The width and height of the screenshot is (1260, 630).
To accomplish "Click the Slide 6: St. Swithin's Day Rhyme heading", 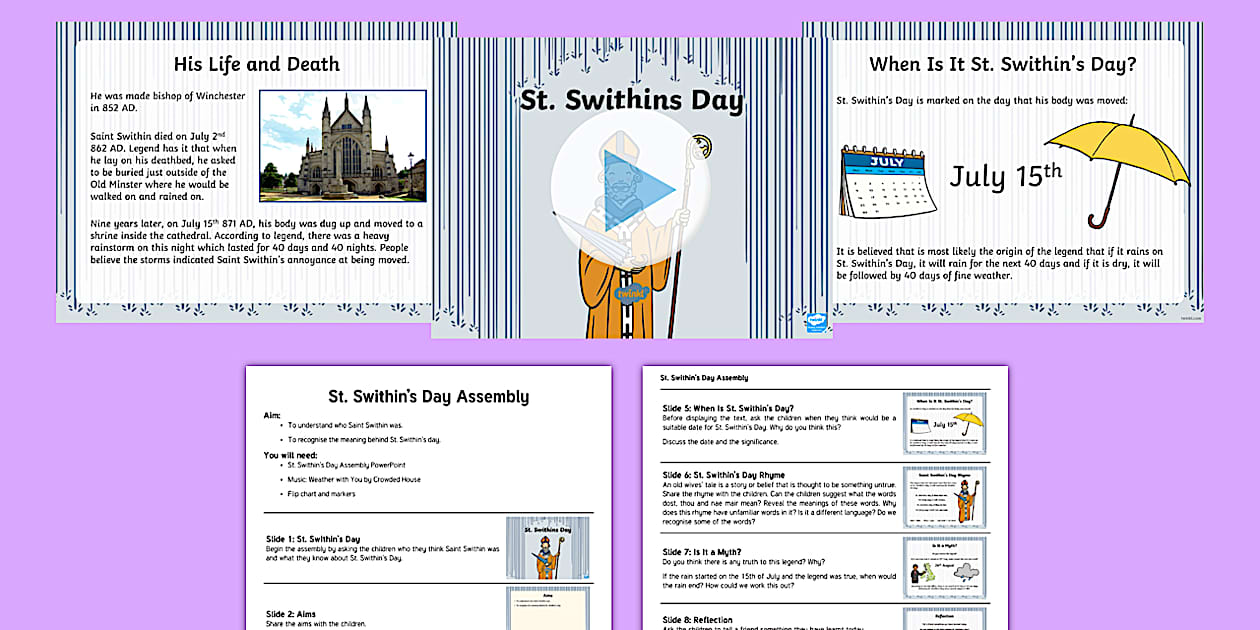I will point(723,475).
